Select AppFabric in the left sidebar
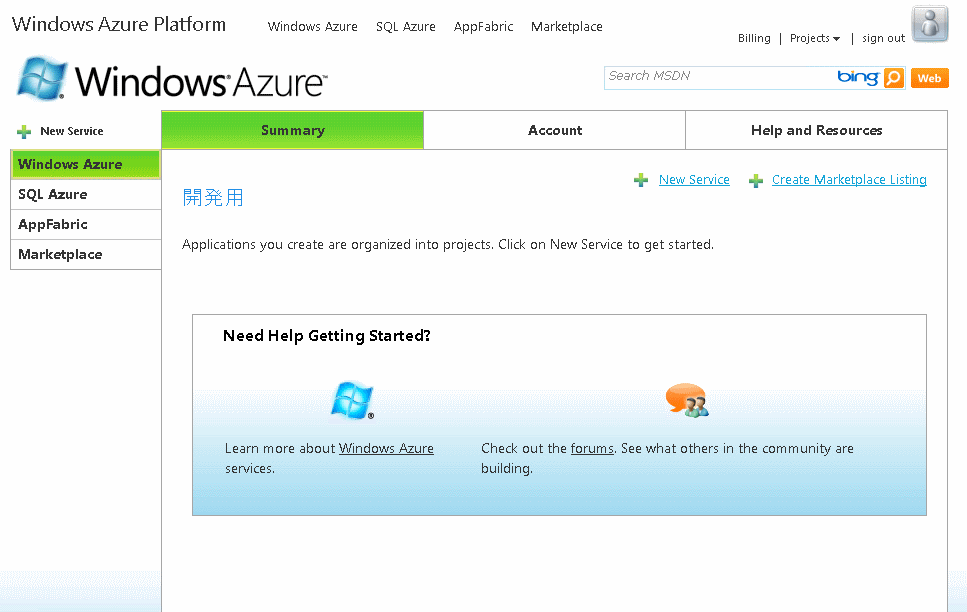The width and height of the screenshot is (967, 612). point(86,225)
